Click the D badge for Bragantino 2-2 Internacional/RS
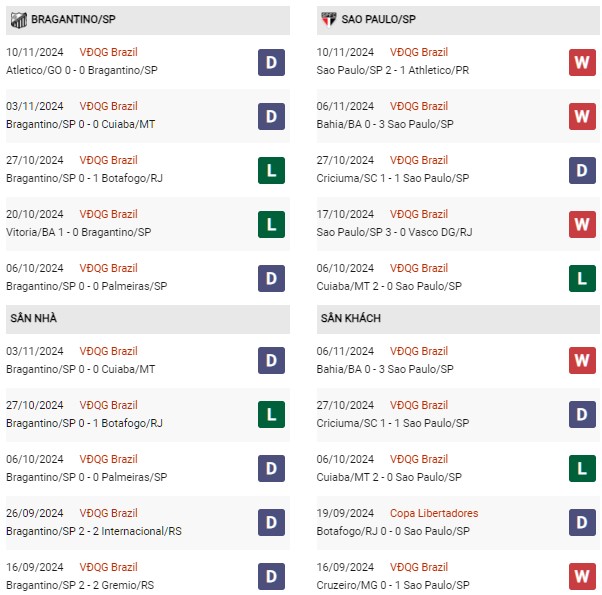 click(x=271, y=522)
